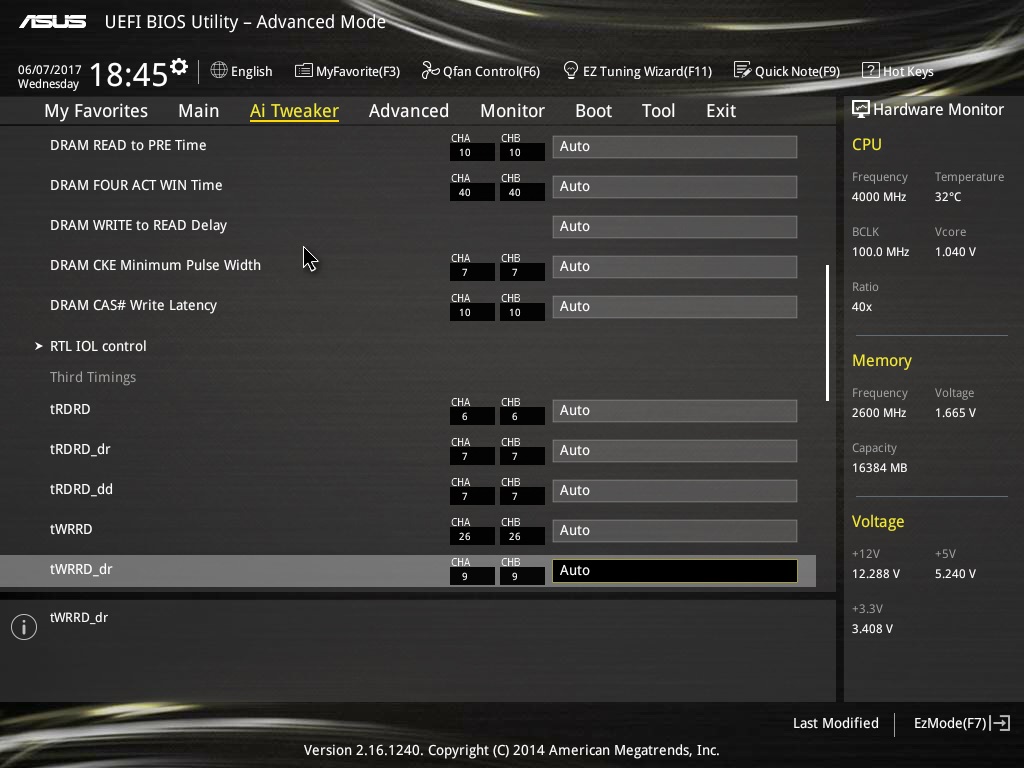The height and width of the screenshot is (768, 1024).
Task: Switch to the Advanced tab
Action: (409, 111)
